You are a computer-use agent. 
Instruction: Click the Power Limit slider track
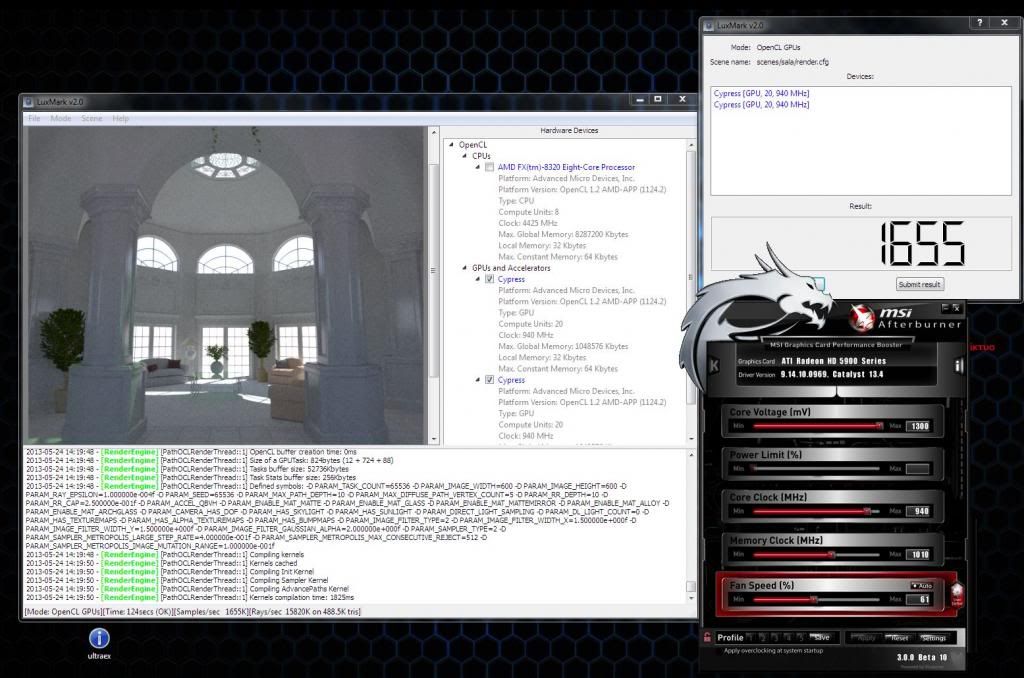(x=816, y=468)
